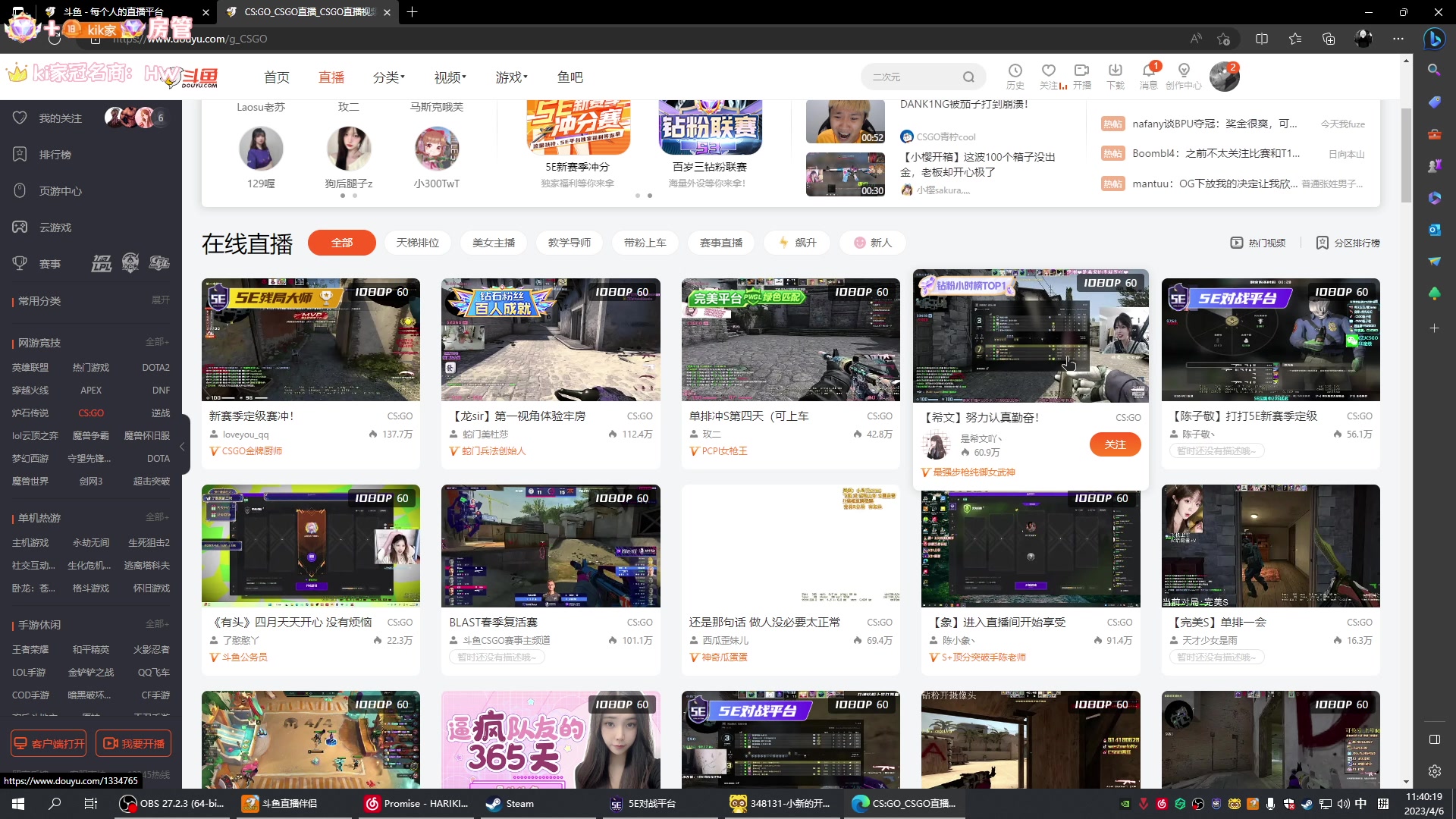Select the 教学导师 filter pill
The height and width of the screenshot is (819, 1456).
click(x=570, y=243)
